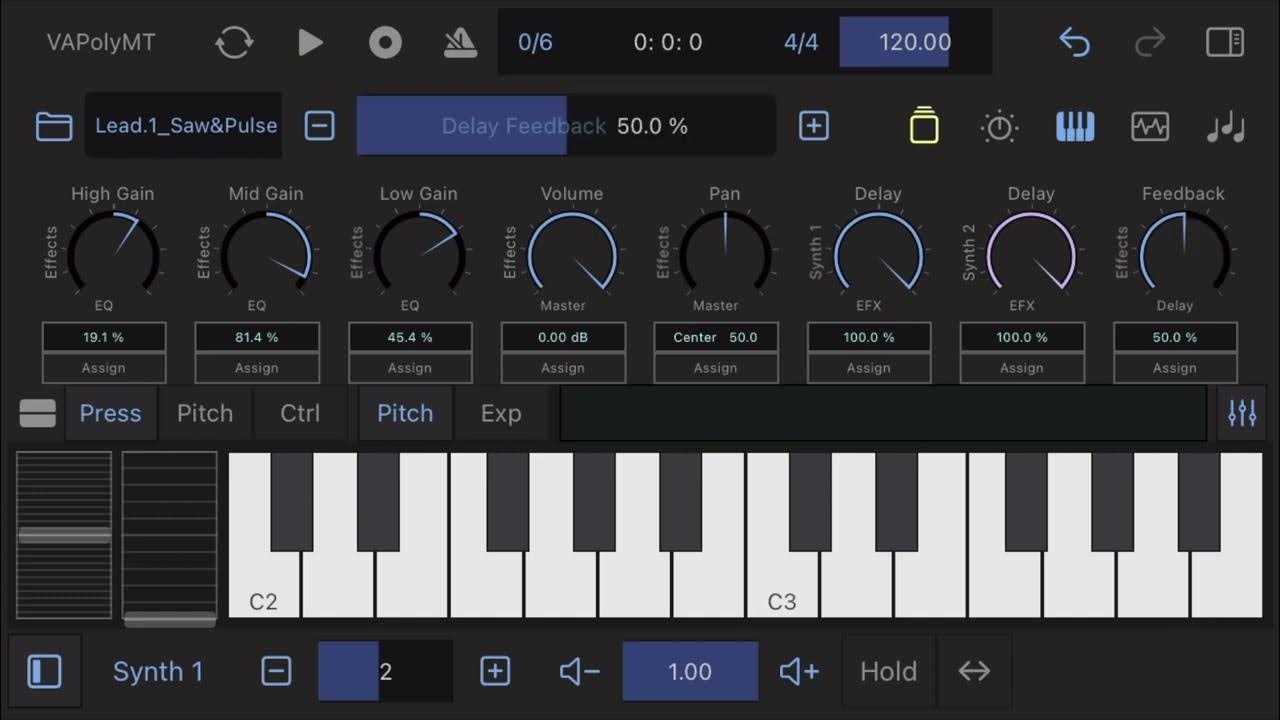Click the undo arrow
Screen dimensions: 1280x720
pos(1074,42)
